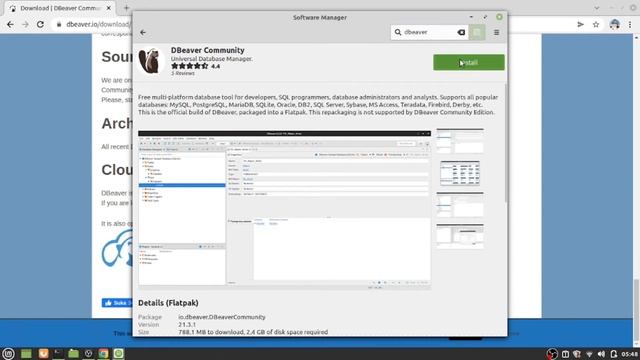Click the rectangular tray icon beside the shield

(x=565, y=354)
